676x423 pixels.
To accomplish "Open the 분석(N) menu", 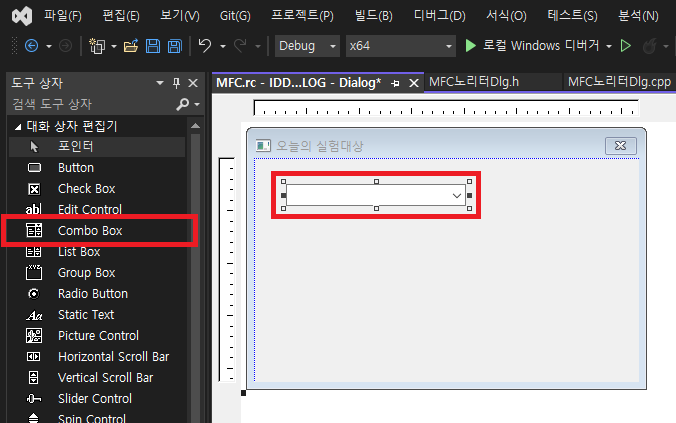I will [x=638, y=16].
